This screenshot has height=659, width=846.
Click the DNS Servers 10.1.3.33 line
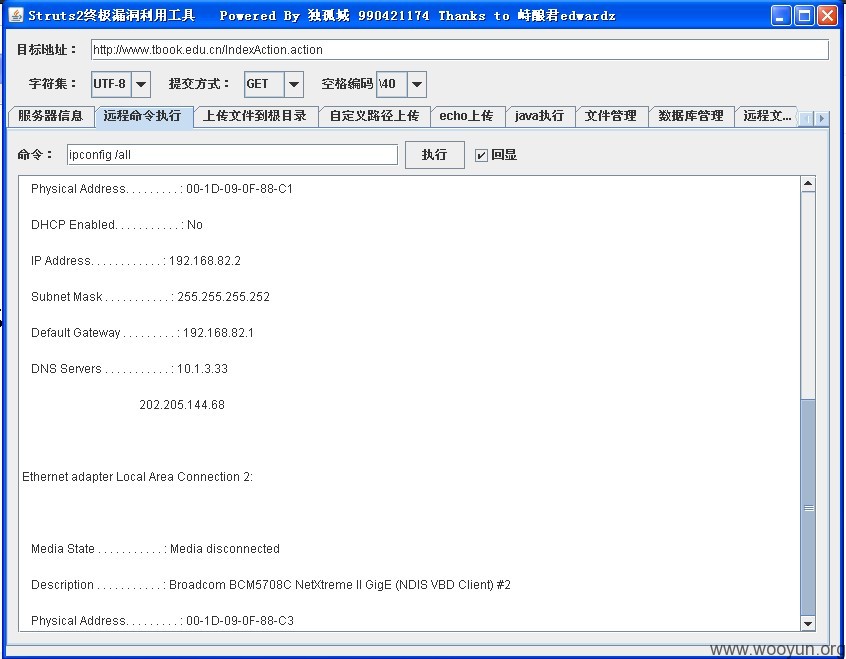click(129, 369)
